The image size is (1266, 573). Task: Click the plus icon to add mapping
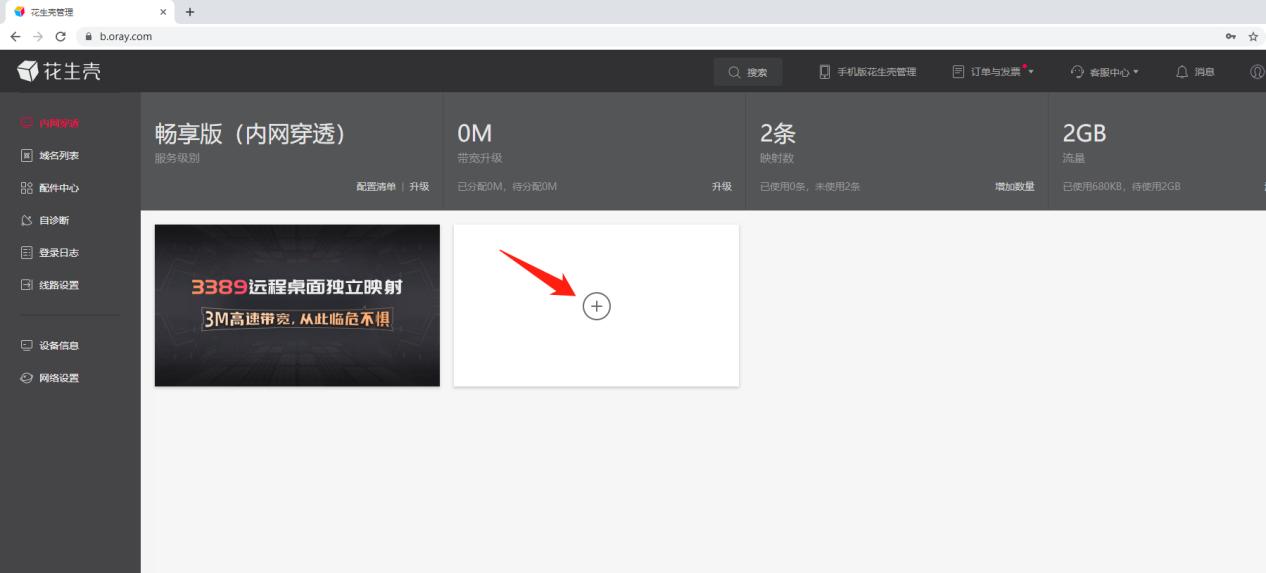pos(596,307)
